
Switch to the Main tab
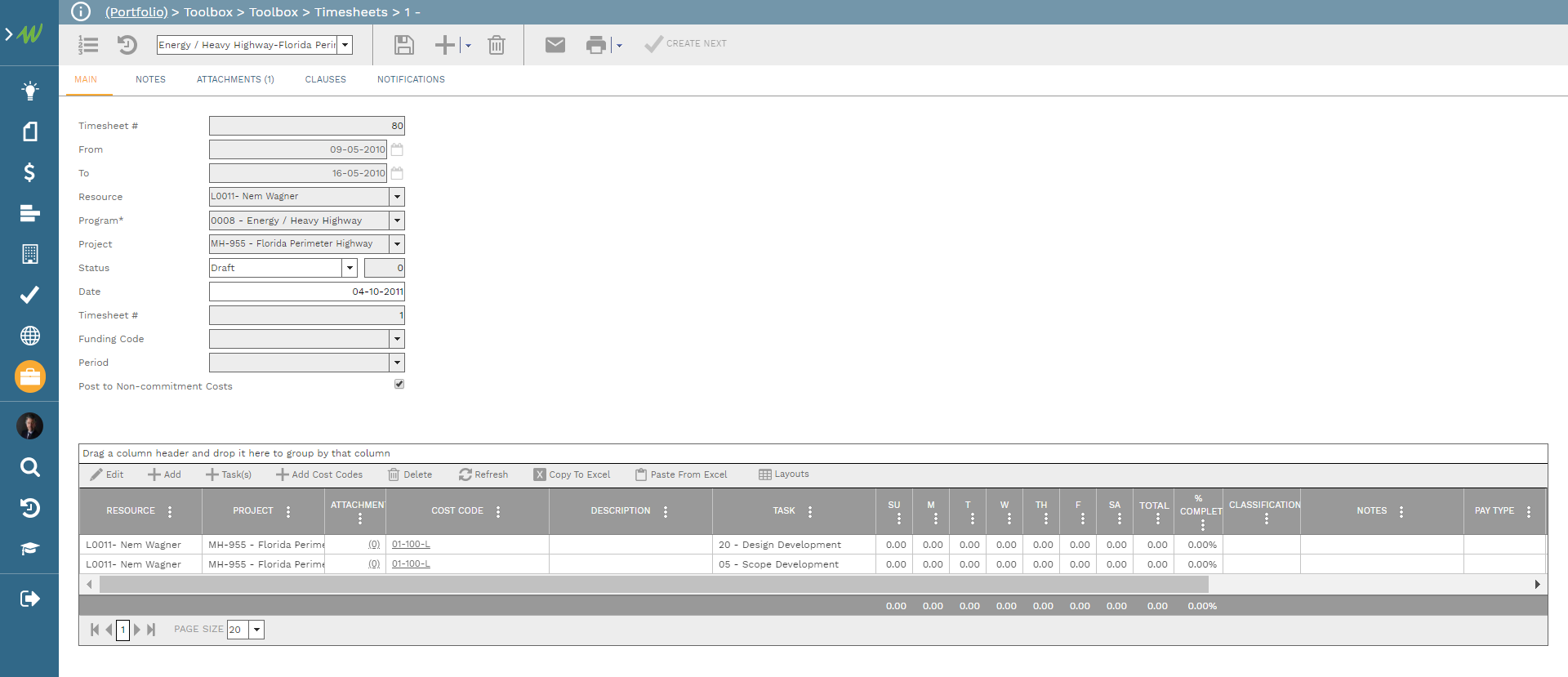tap(86, 79)
